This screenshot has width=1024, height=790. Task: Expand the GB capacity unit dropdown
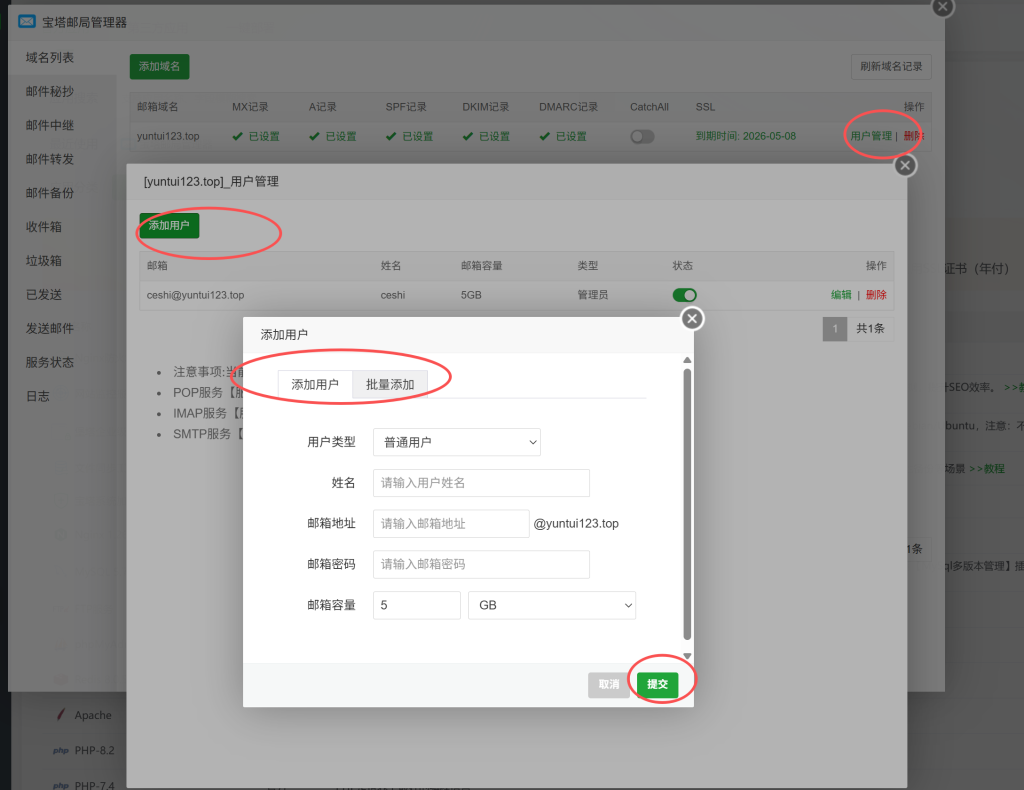552,605
